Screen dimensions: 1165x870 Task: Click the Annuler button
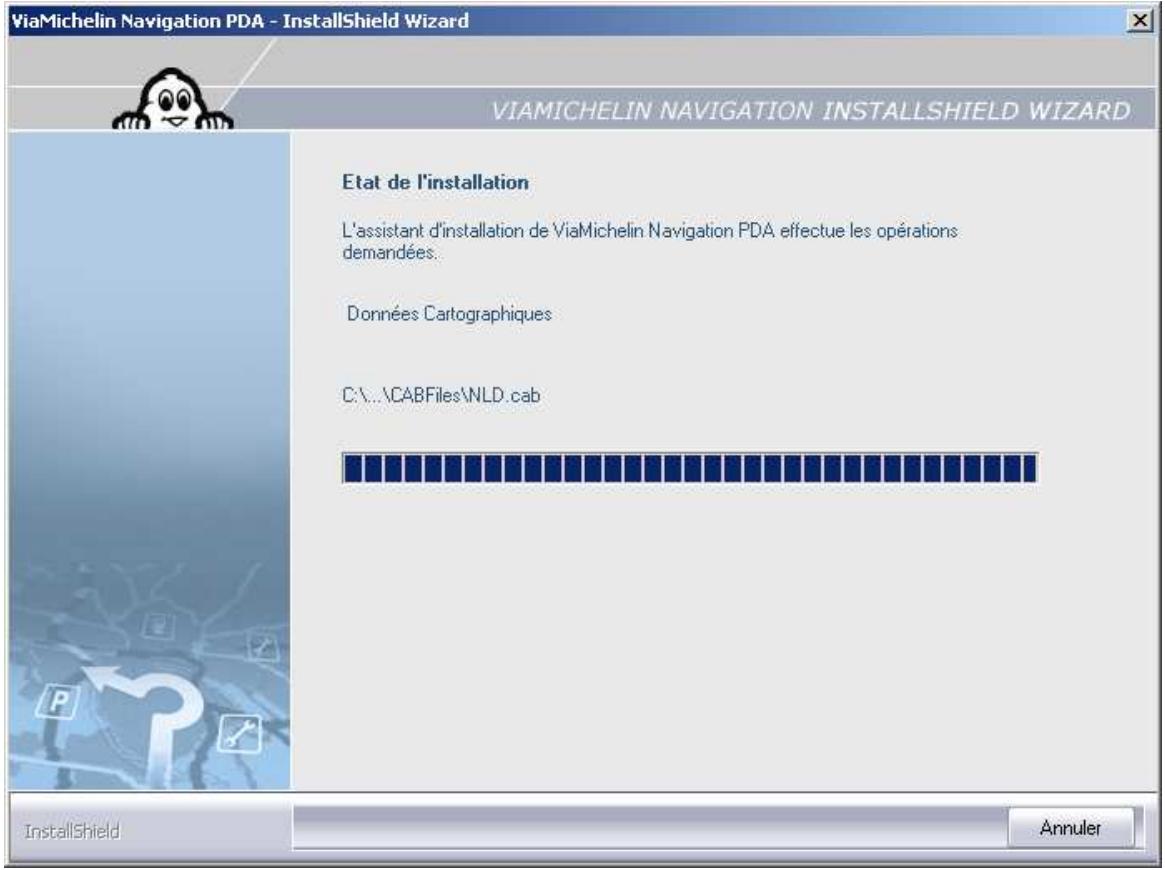pos(1071,828)
